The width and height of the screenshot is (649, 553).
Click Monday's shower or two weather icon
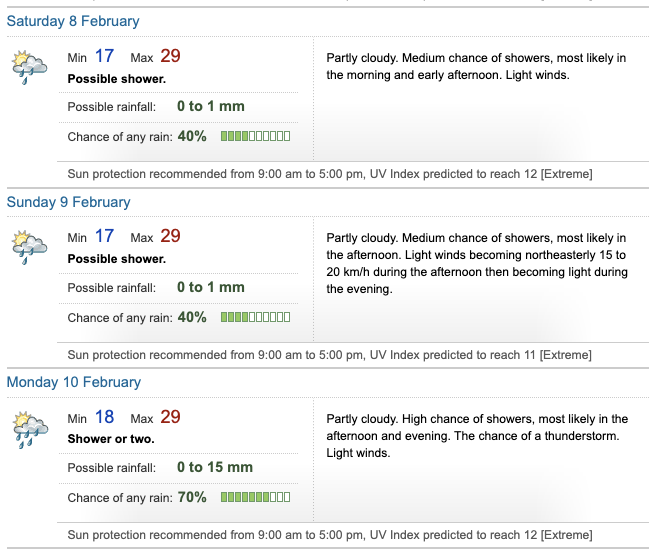30,428
